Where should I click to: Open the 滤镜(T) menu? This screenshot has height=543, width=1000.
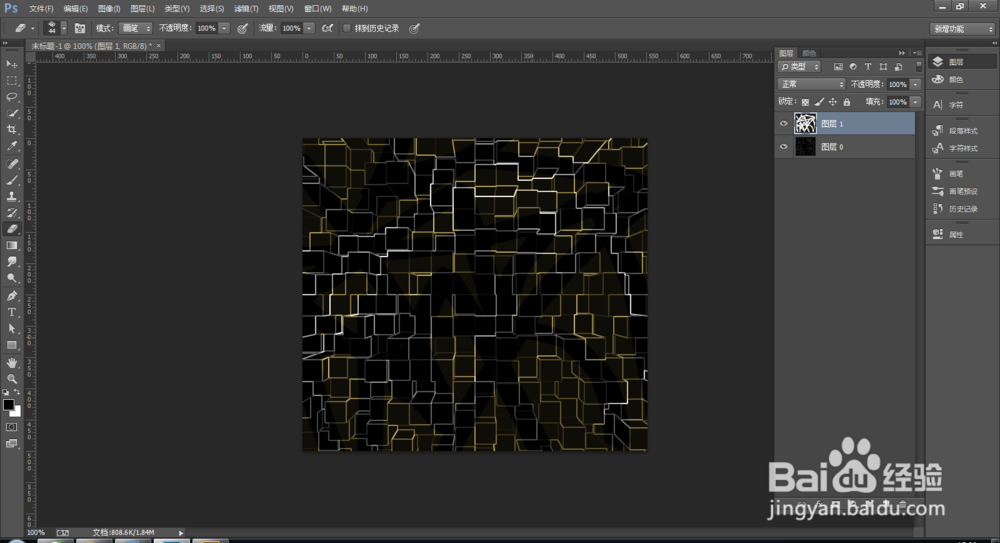pyautogui.click(x=246, y=9)
